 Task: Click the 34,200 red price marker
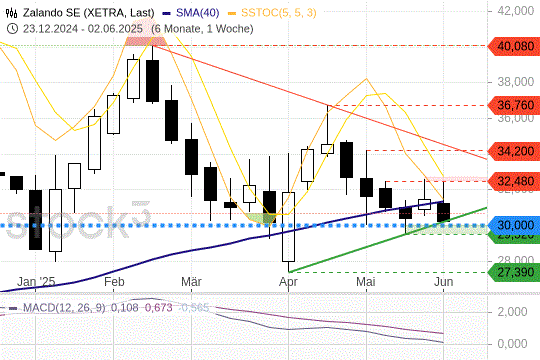(x=515, y=151)
